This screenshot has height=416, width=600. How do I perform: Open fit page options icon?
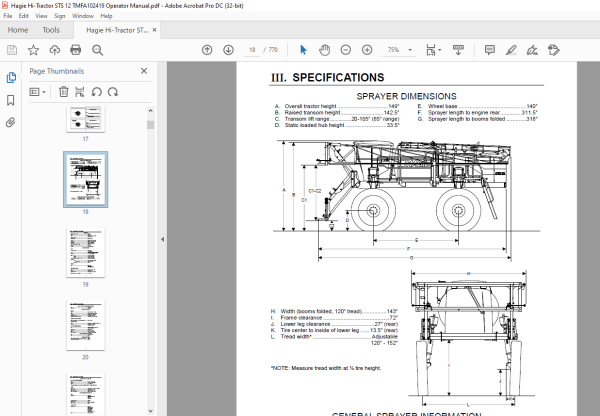[433, 50]
